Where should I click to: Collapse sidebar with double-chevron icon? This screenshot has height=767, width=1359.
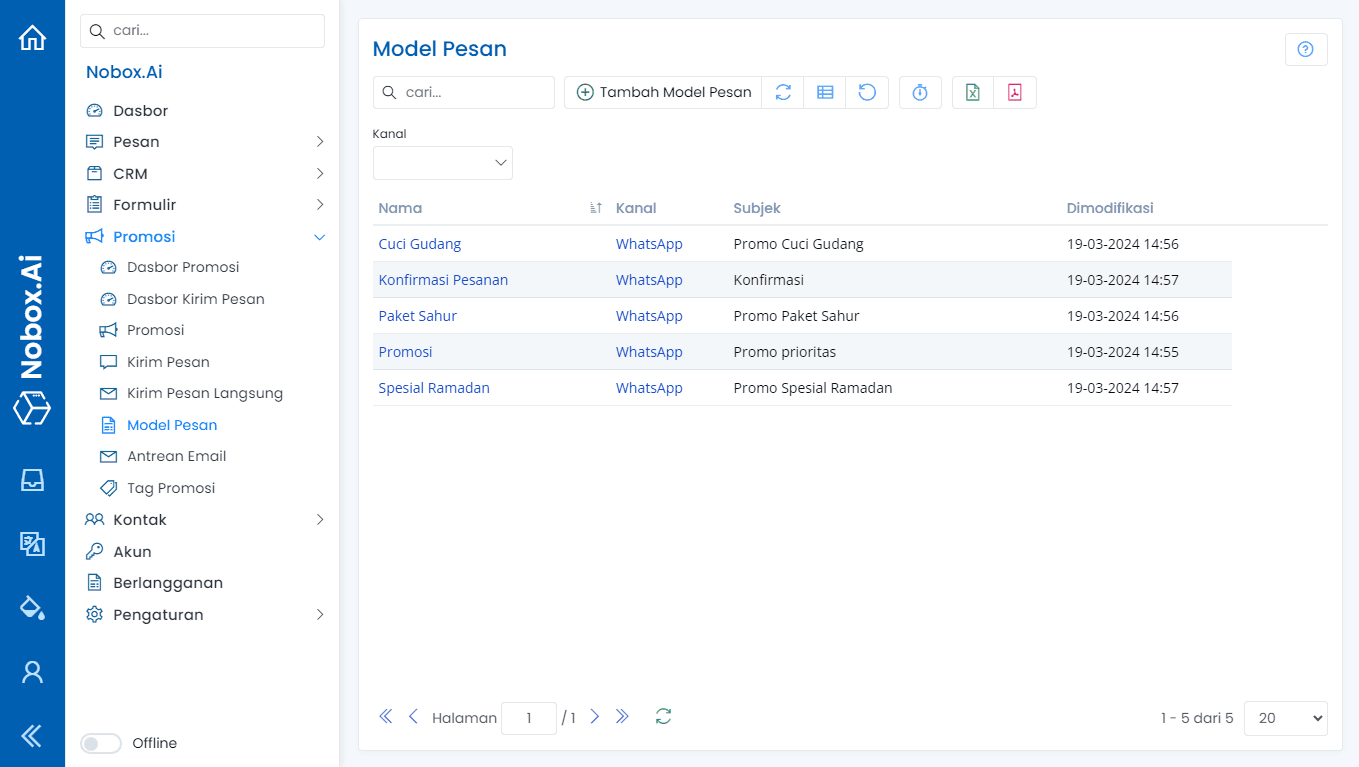[x=32, y=736]
